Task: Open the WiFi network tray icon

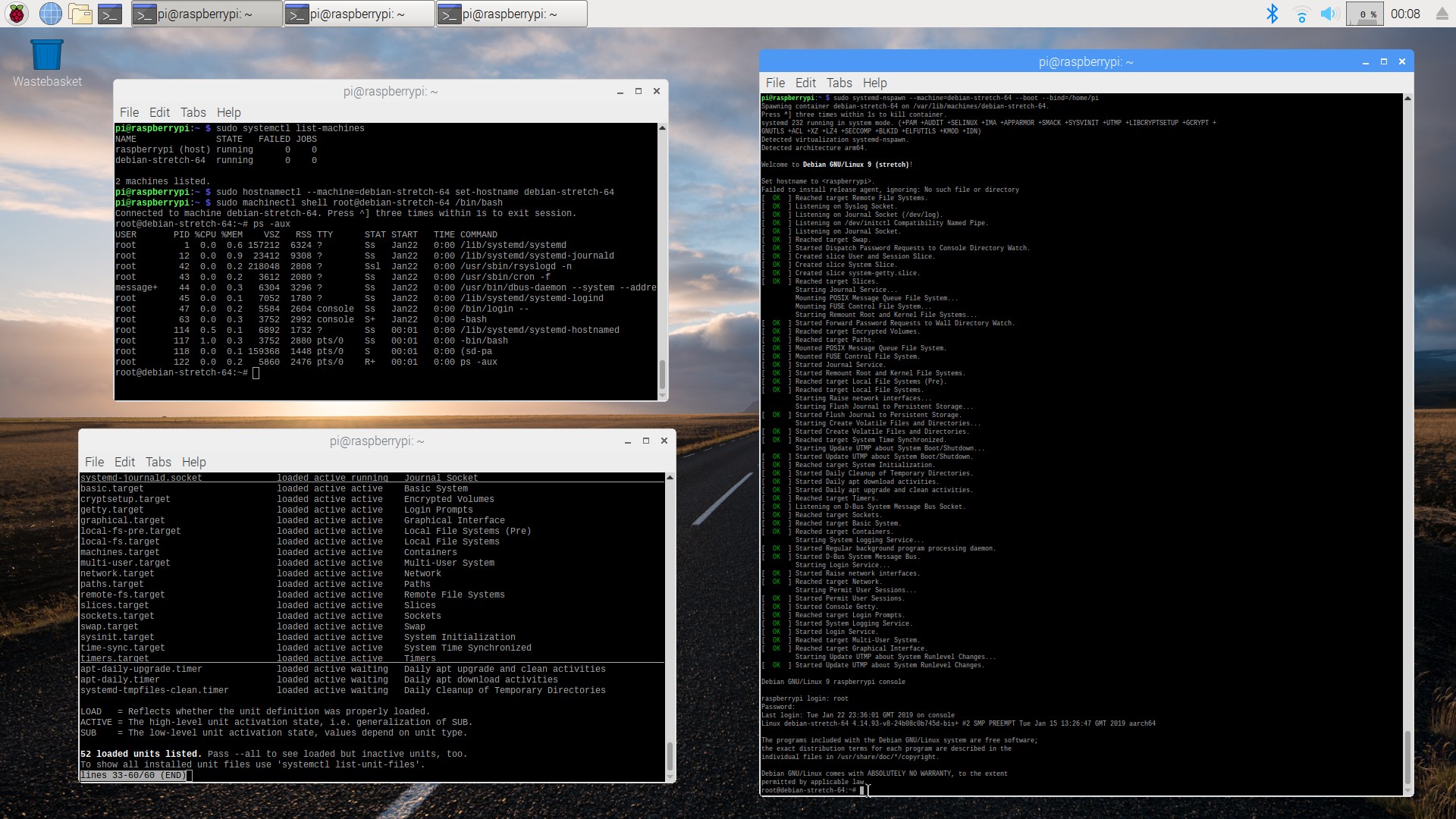Action: click(x=1301, y=14)
